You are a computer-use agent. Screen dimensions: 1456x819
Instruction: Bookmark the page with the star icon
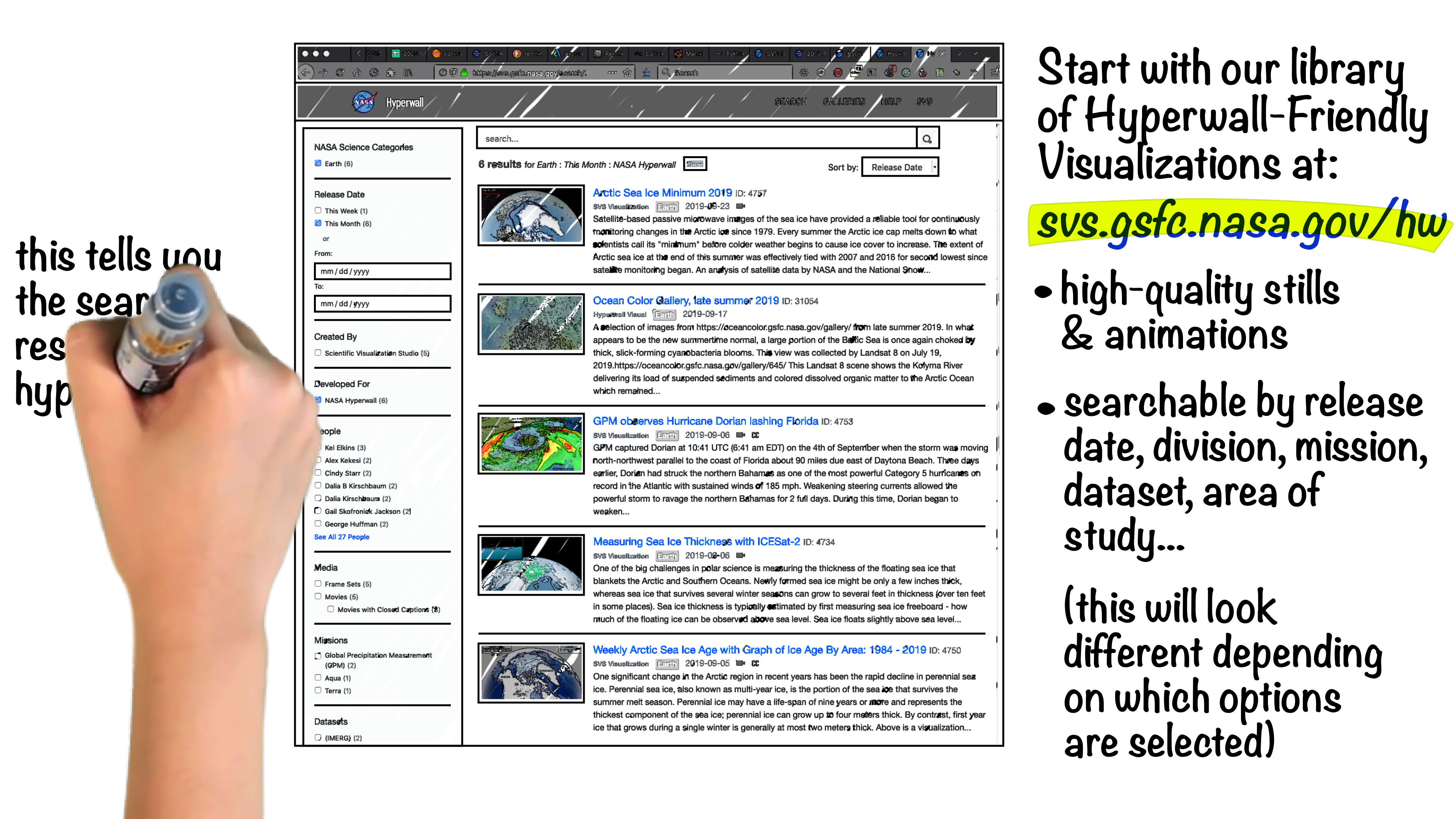(627, 72)
